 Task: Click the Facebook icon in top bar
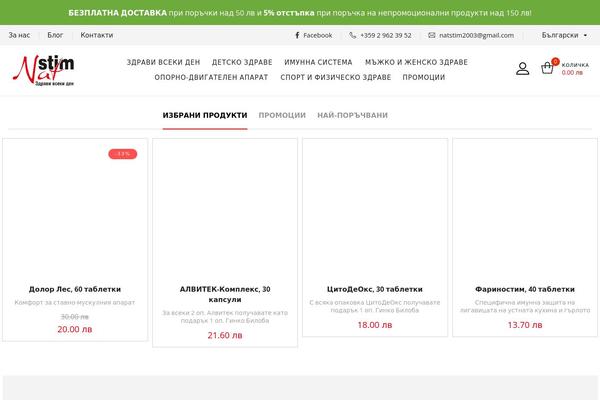coord(297,35)
